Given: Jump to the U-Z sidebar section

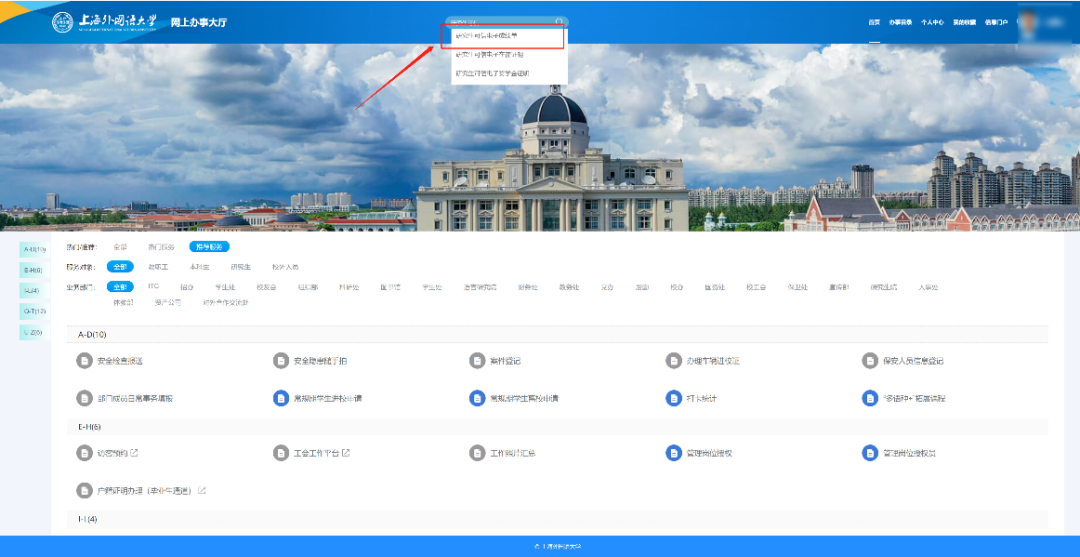Looking at the screenshot, I should (x=34, y=332).
